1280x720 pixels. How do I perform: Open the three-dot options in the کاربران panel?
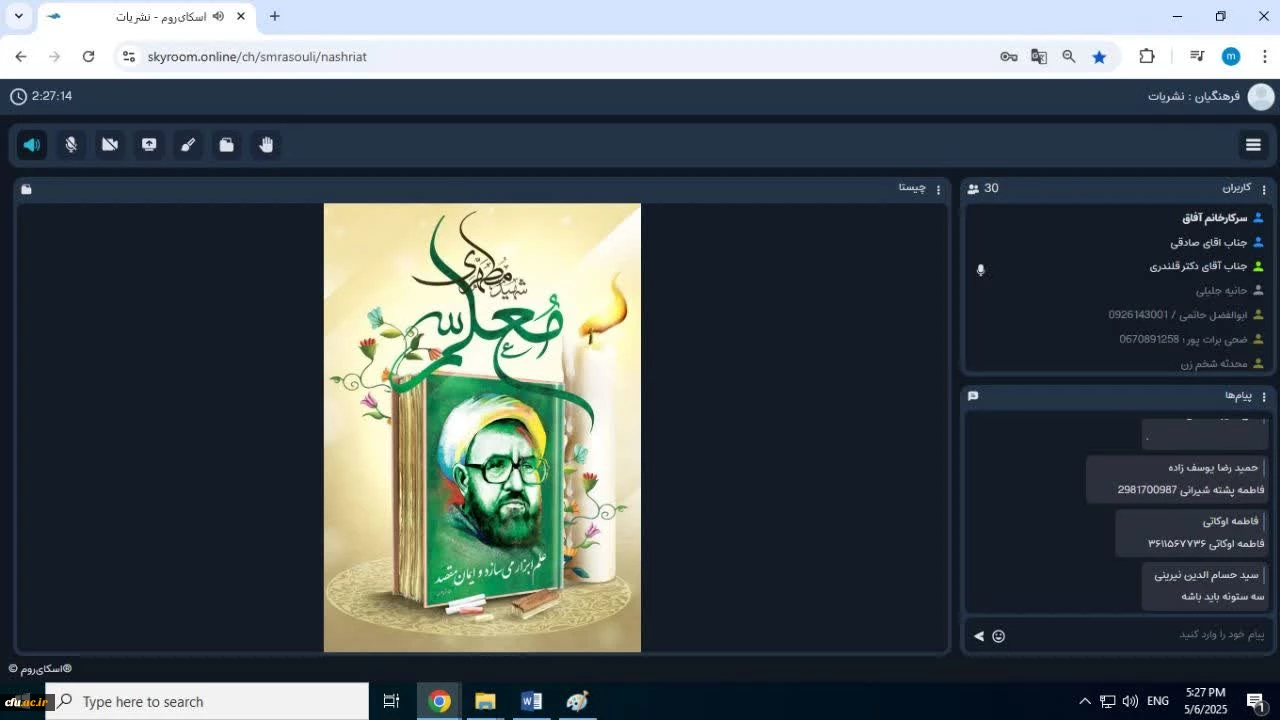coord(1264,189)
